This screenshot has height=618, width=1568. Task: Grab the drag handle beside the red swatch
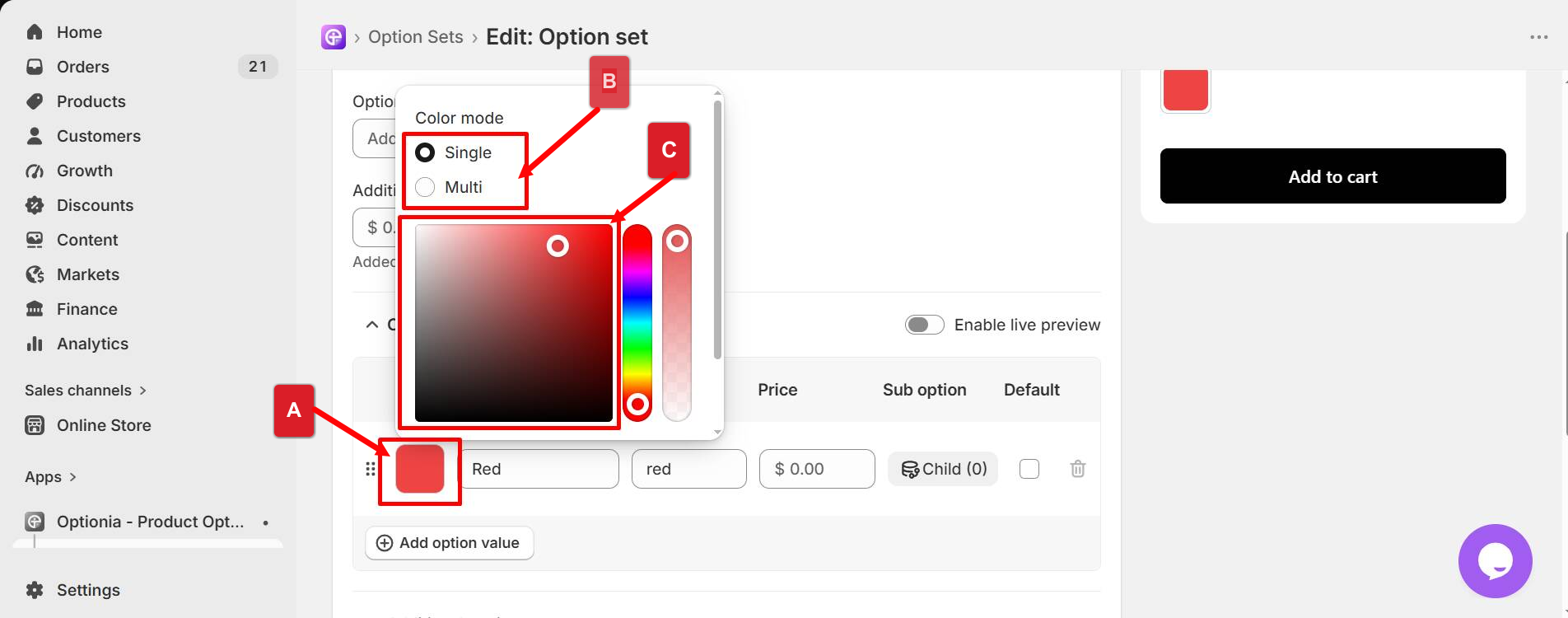tap(371, 469)
